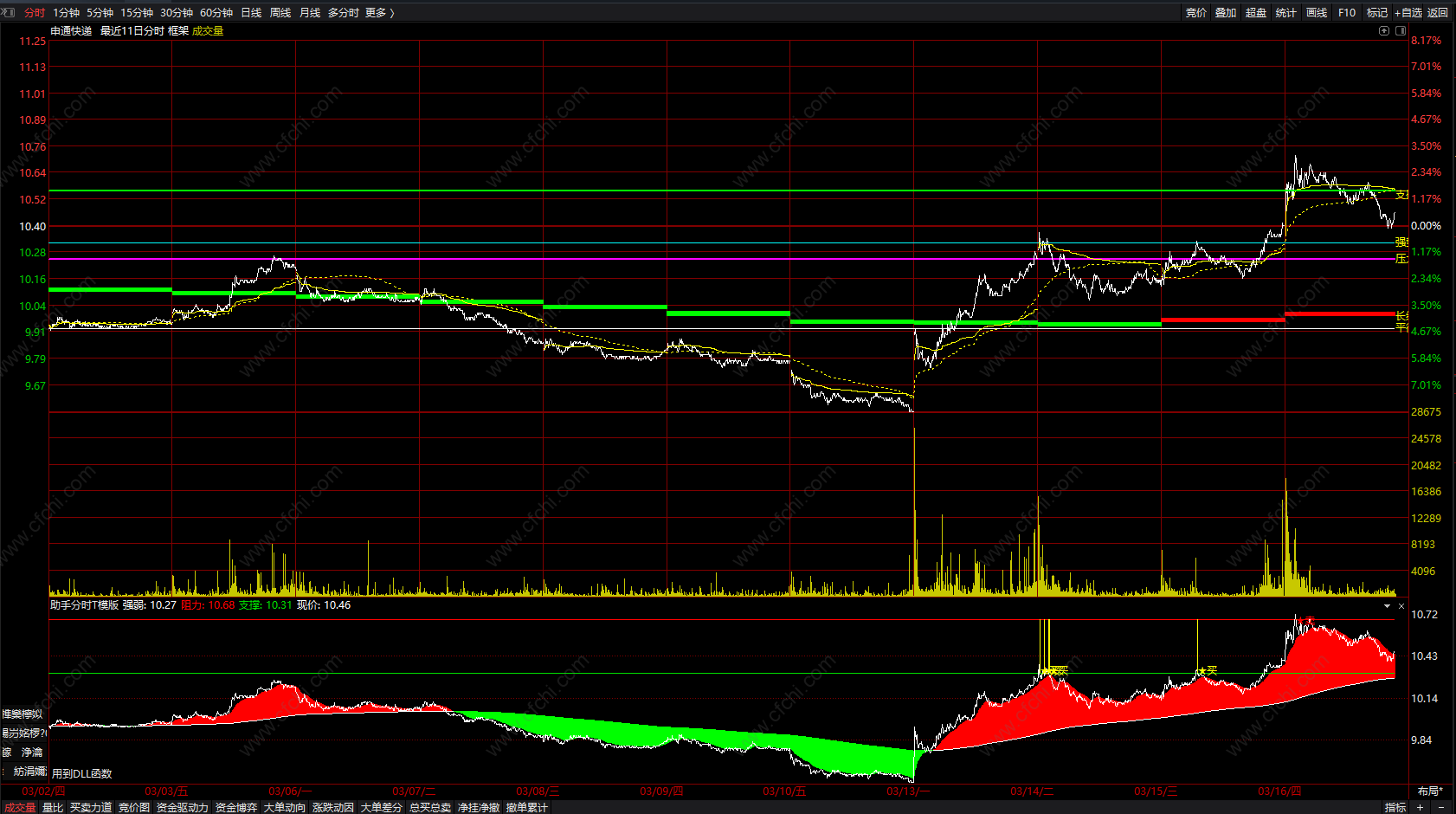
Task: Switch to 日线 daily chart
Action: click(251, 13)
